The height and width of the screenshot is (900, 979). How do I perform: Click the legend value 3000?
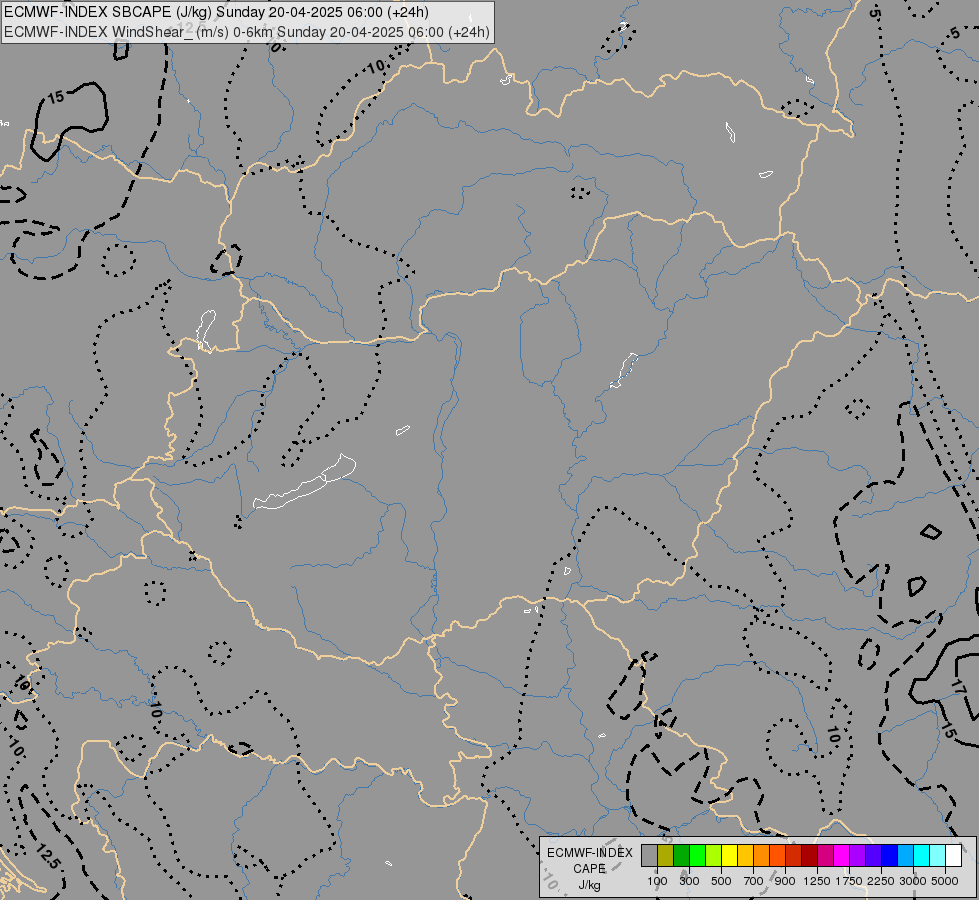click(x=913, y=881)
